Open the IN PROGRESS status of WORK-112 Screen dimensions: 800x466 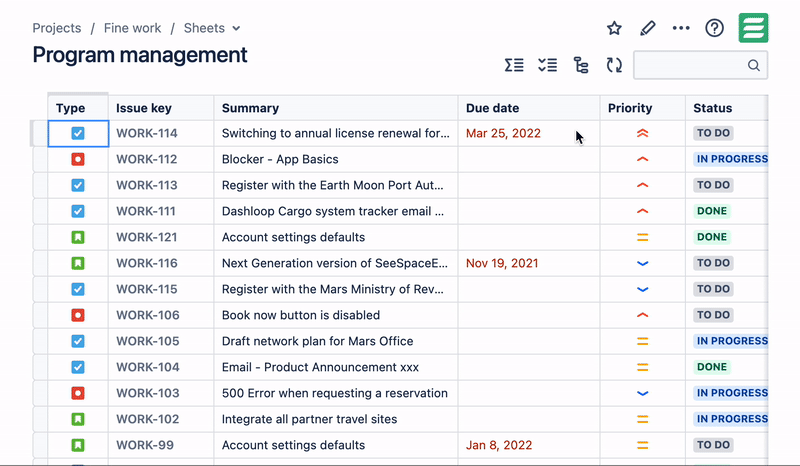point(732,159)
